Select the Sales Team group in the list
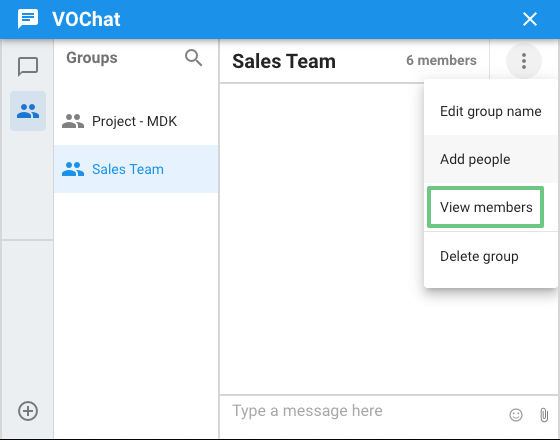560x440 pixels. point(136,169)
